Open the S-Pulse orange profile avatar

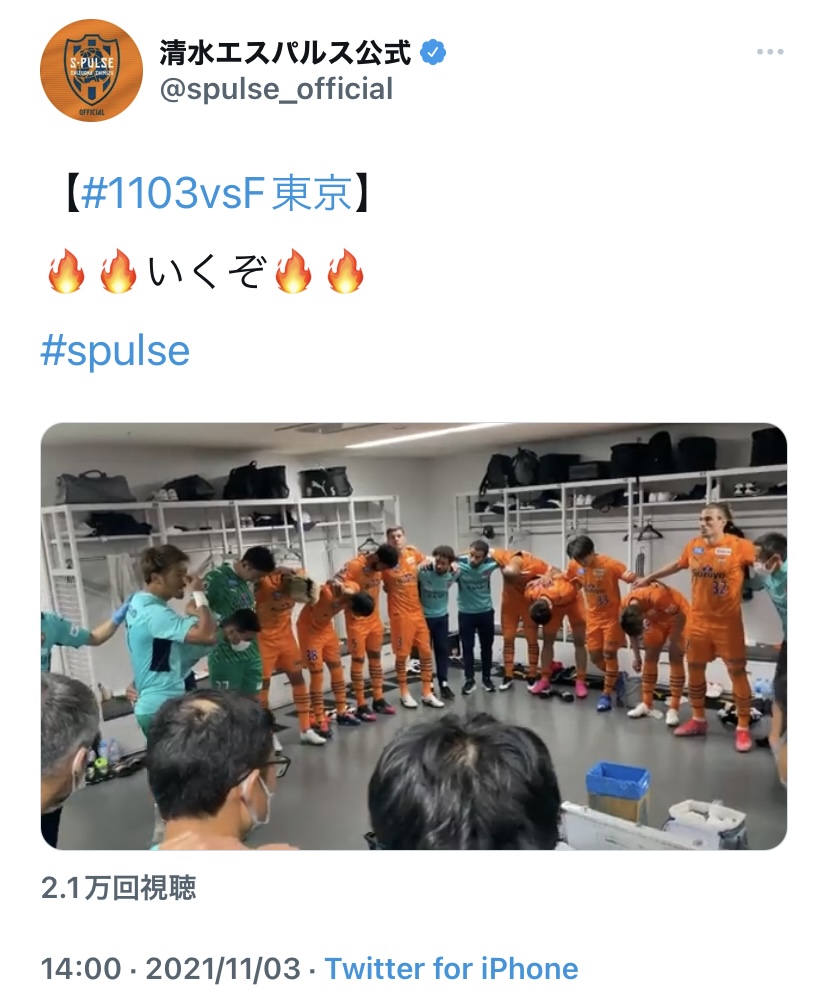91,70
